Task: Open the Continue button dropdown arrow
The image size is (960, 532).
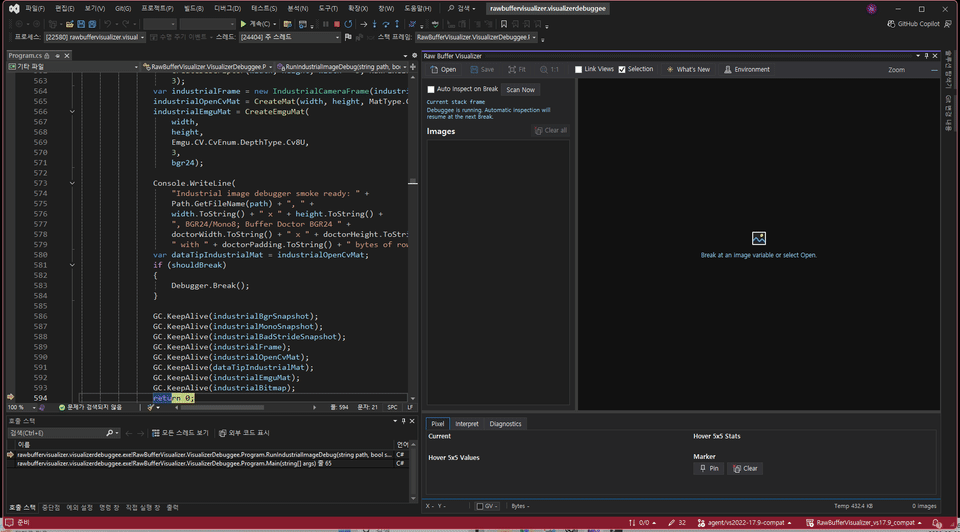Action: click(274, 24)
